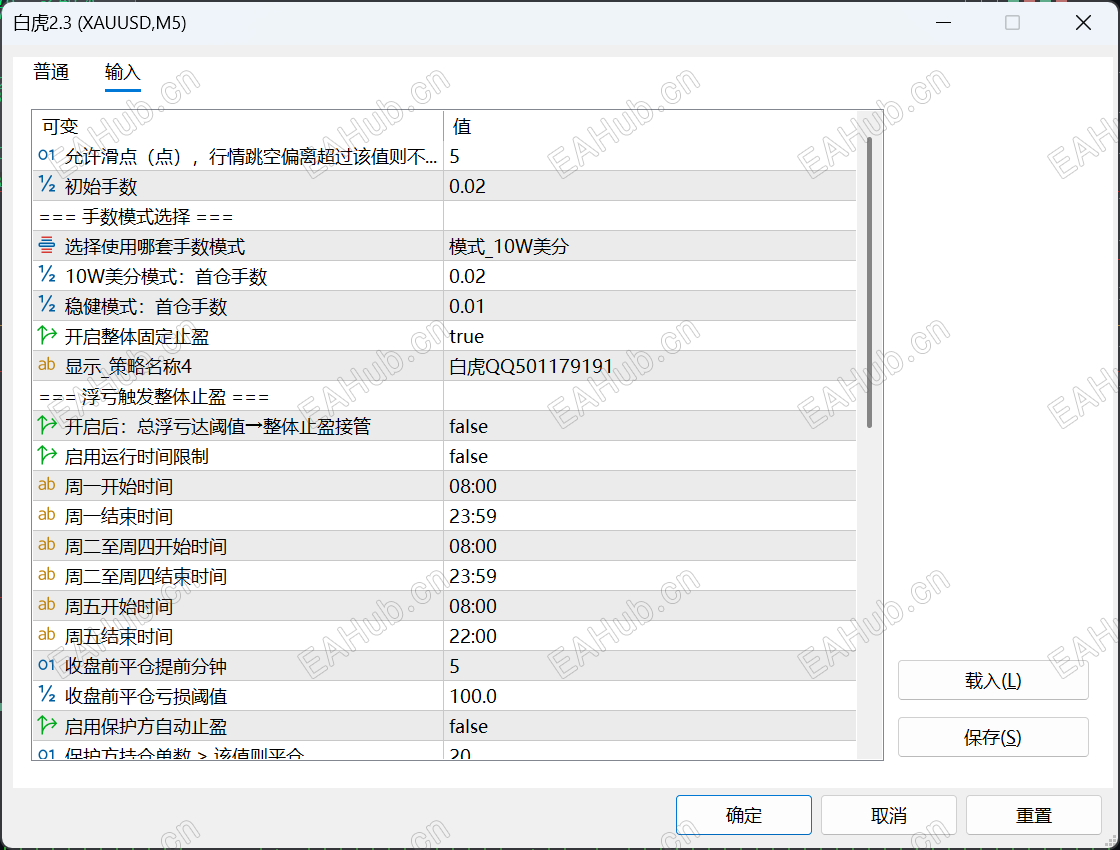Click the 载入(L) button

(993, 680)
